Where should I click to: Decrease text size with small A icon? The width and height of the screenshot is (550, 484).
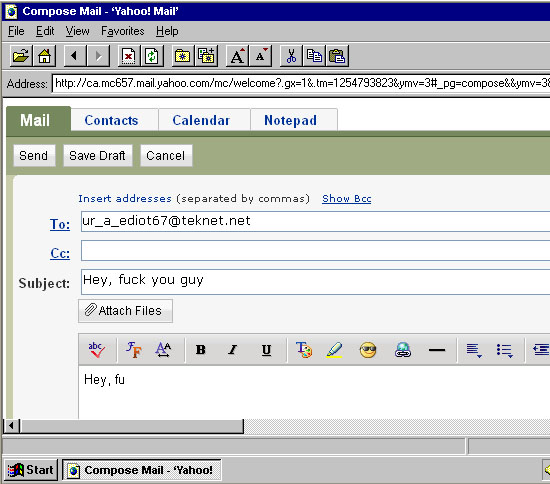tap(261, 56)
